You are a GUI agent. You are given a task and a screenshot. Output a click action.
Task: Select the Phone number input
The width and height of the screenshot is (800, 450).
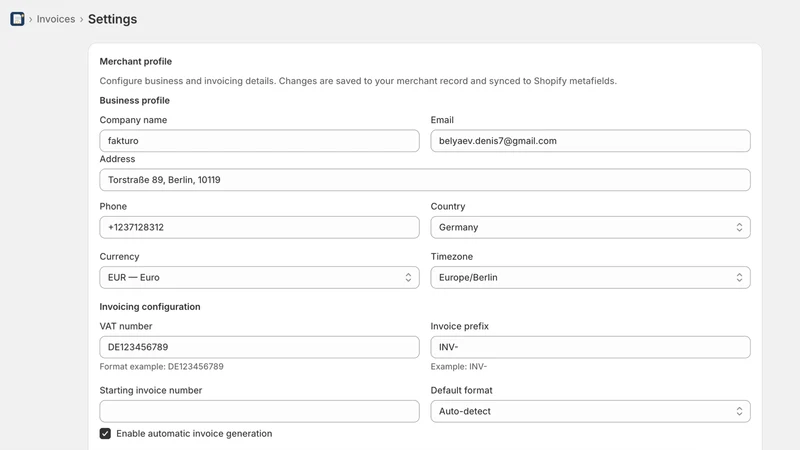point(259,227)
